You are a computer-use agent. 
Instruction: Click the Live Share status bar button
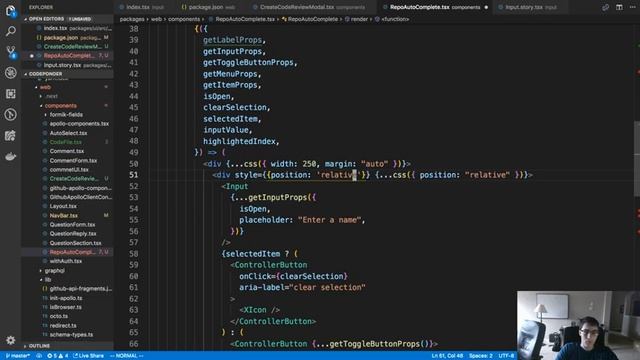[x=89, y=356]
